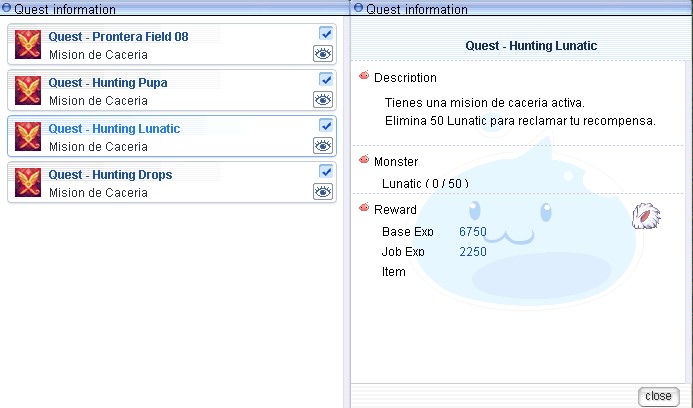Click the Lunatic monster sprite in Reward

click(646, 216)
